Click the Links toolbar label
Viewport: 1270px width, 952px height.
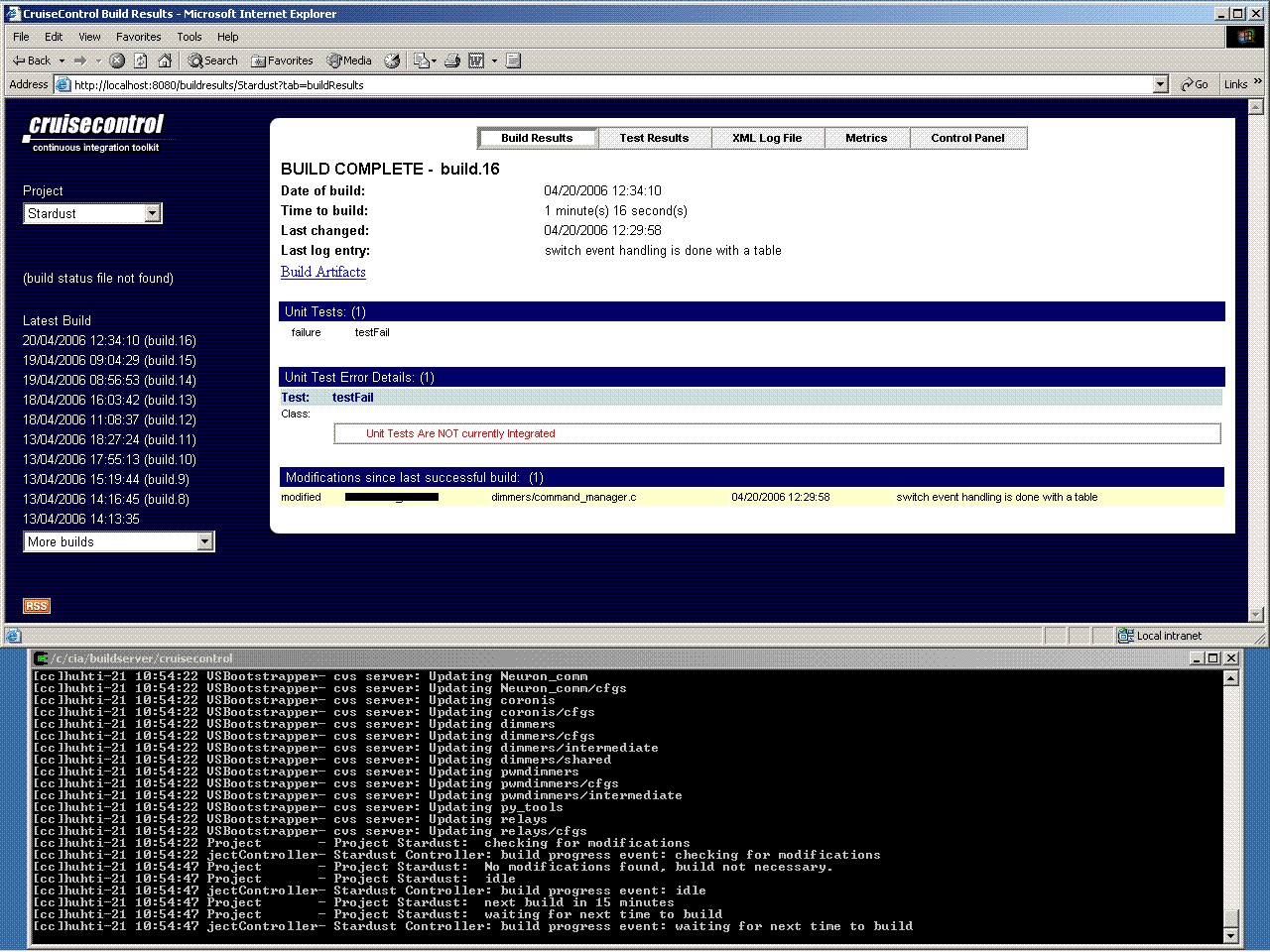(1235, 84)
